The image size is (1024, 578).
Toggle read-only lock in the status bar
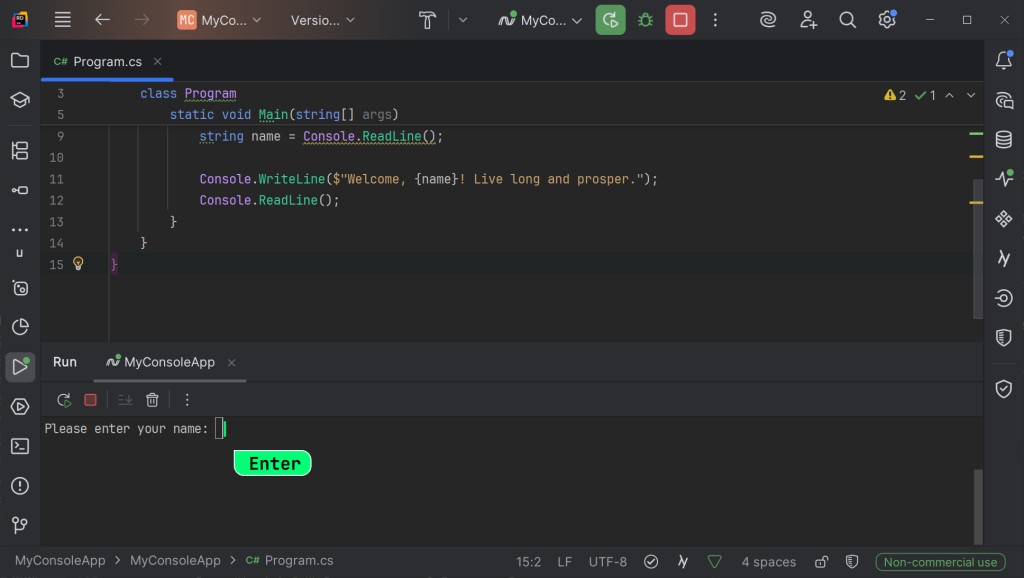[x=821, y=562]
